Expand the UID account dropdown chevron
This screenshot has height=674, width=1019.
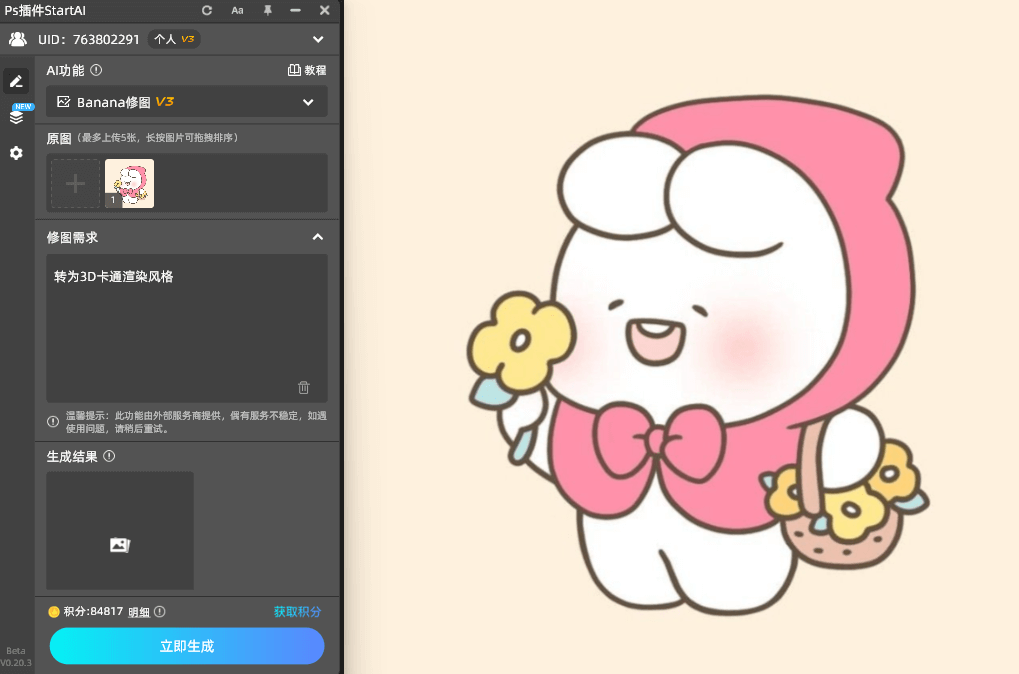tap(318, 39)
